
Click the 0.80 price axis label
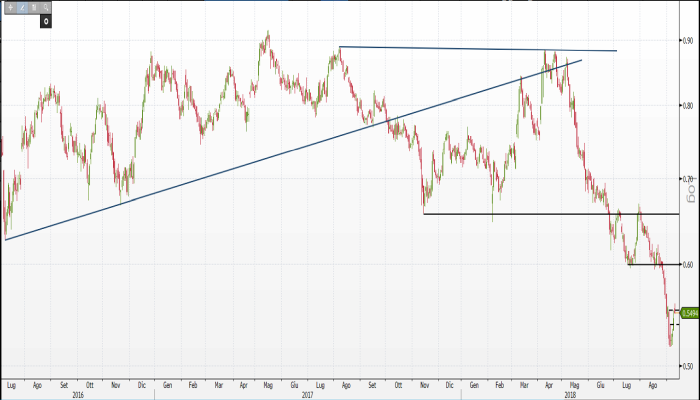tap(689, 105)
